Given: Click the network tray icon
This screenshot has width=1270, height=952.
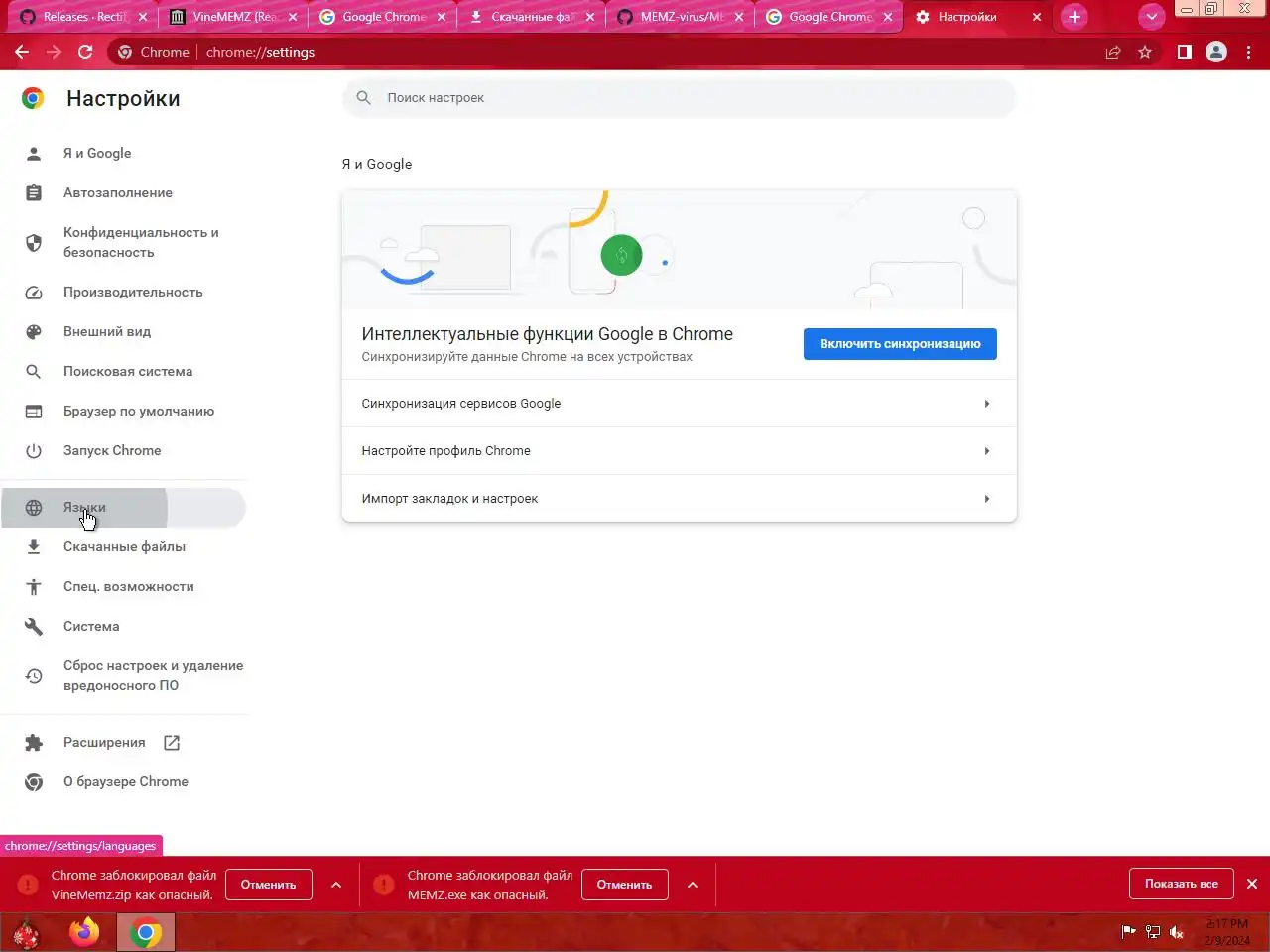Looking at the screenshot, I should coord(1153,932).
